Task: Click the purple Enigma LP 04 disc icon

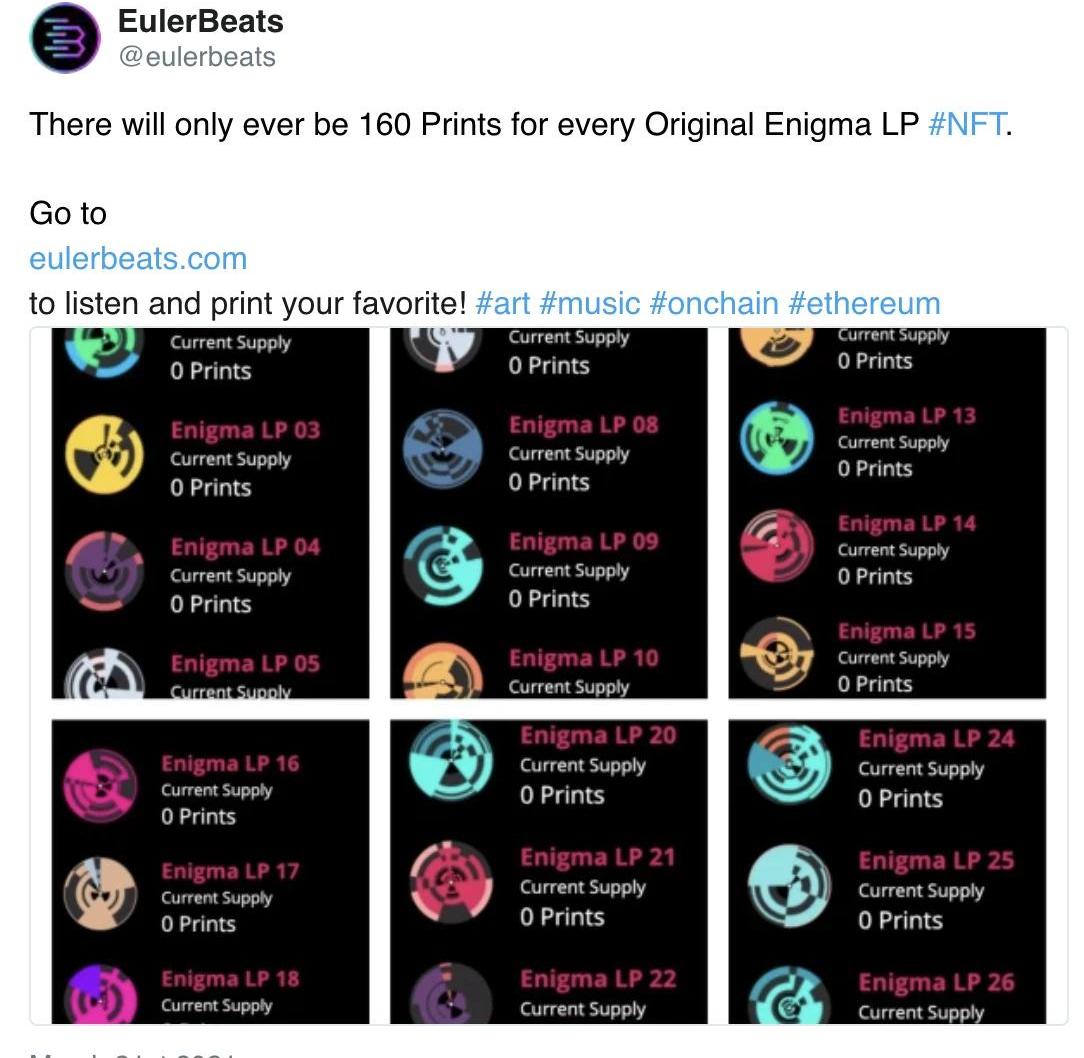Action: click(x=104, y=570)
